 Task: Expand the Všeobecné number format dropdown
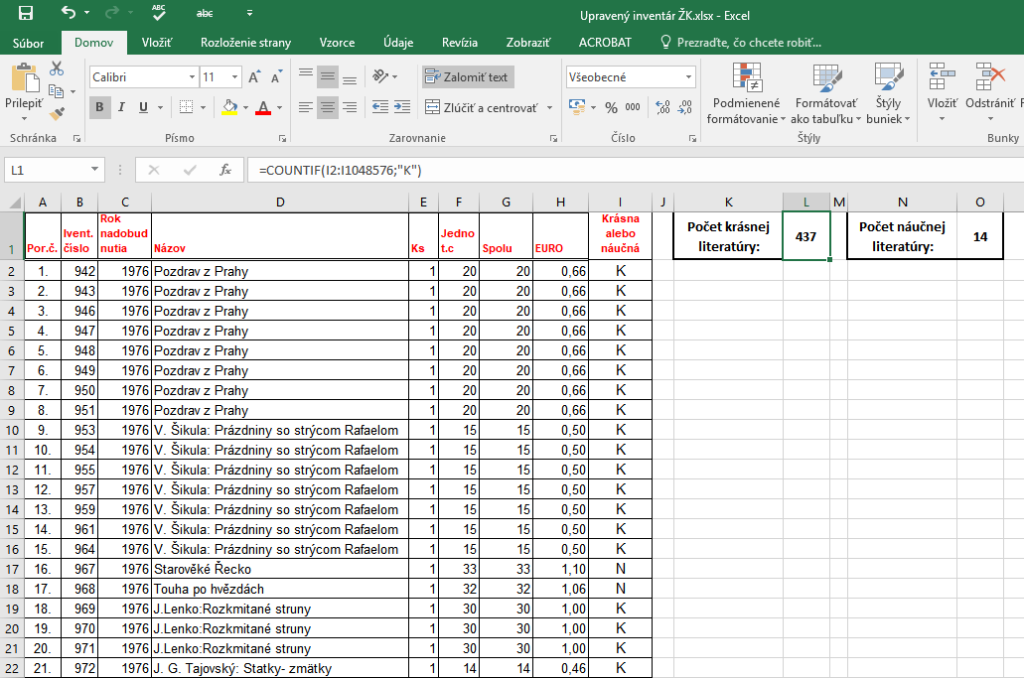689,77
